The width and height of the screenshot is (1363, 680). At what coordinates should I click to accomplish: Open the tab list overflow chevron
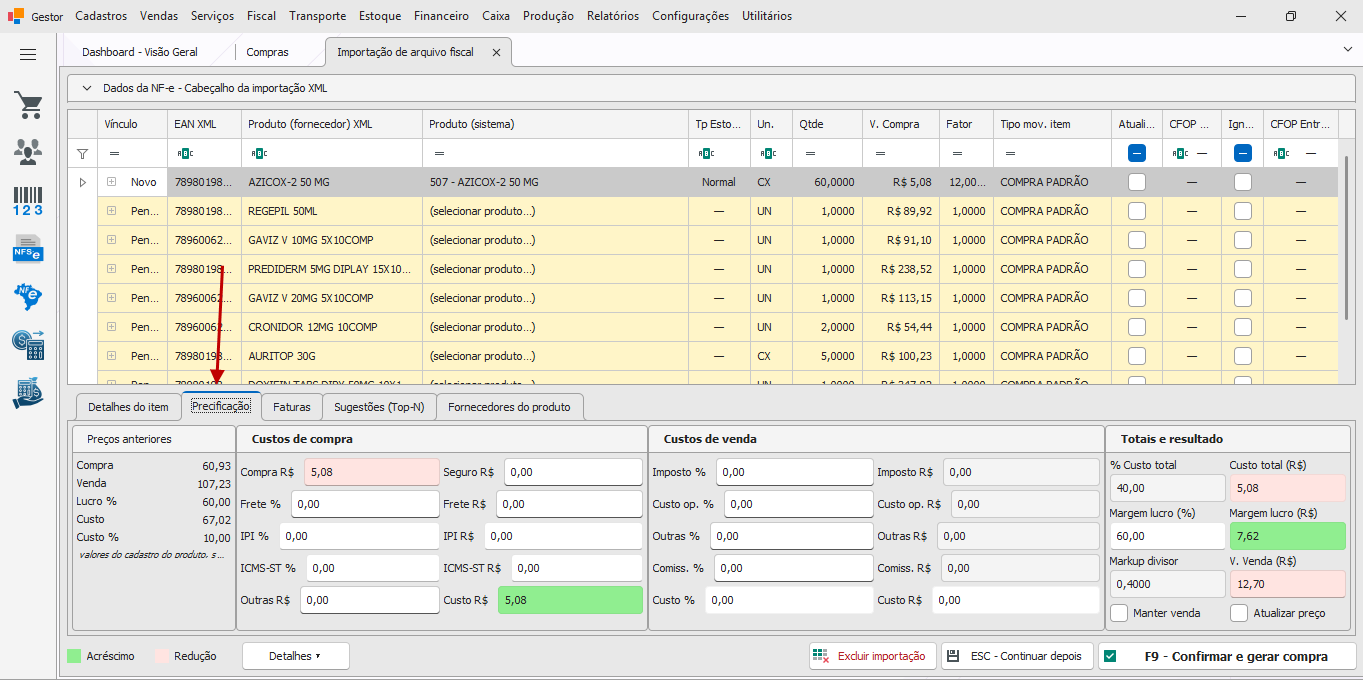coord(1347,49)
